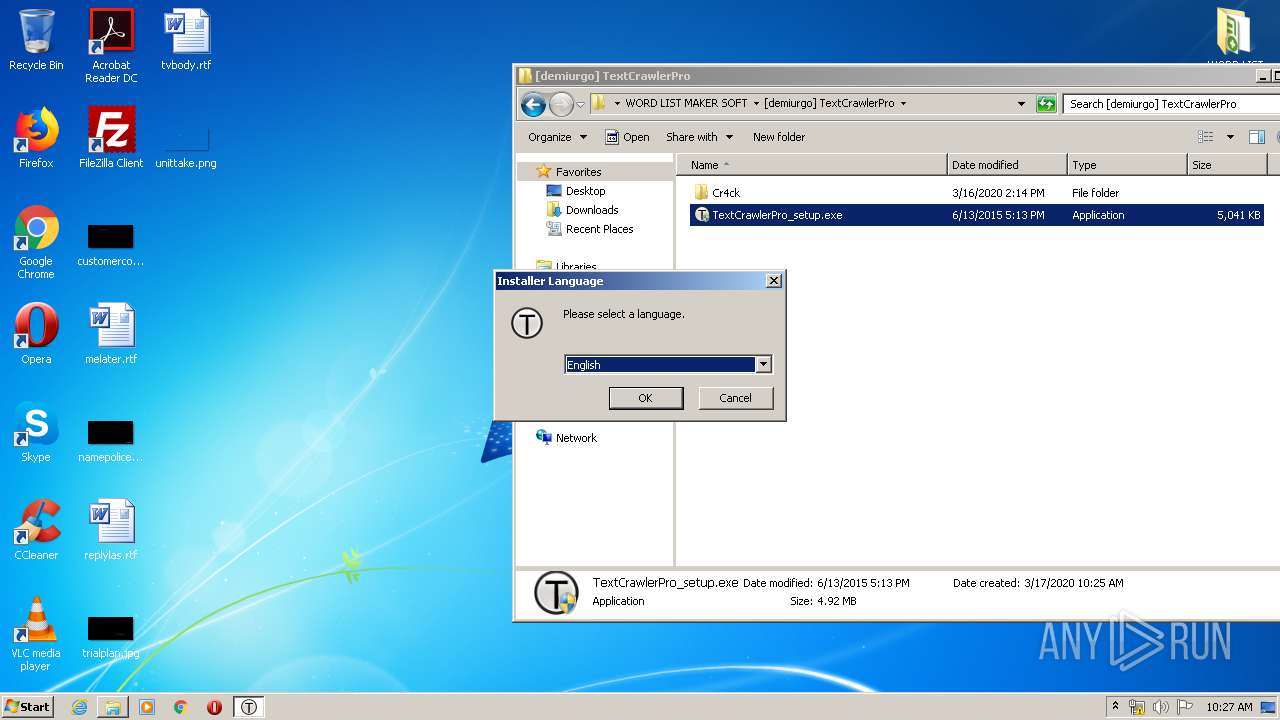Open the view options dropdown arrow
The width and height of the screenshot is (1280, 720).
click(x=1230, y=137)
